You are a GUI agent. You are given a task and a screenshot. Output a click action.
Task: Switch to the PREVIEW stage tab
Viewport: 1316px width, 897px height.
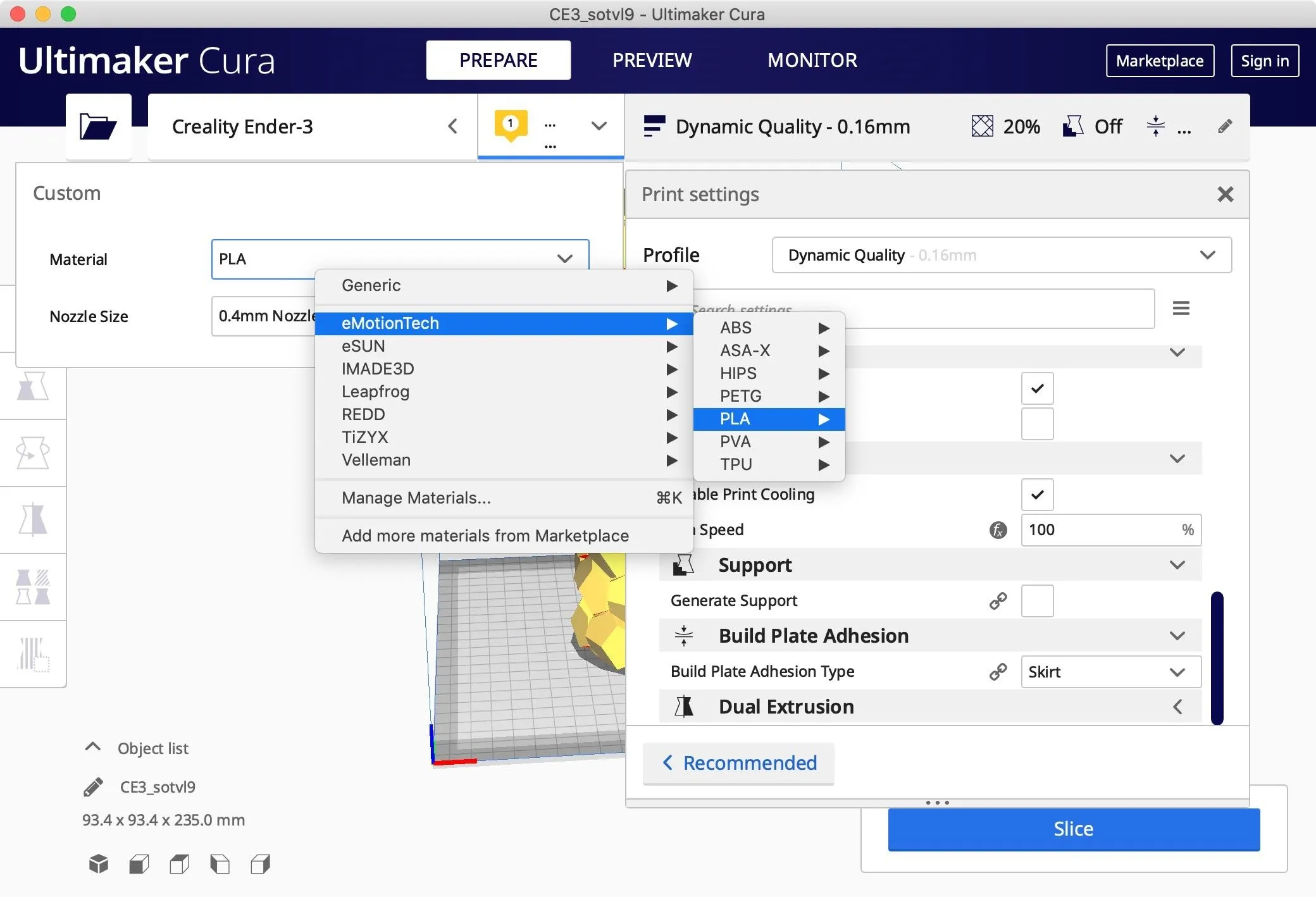[652, 60]
